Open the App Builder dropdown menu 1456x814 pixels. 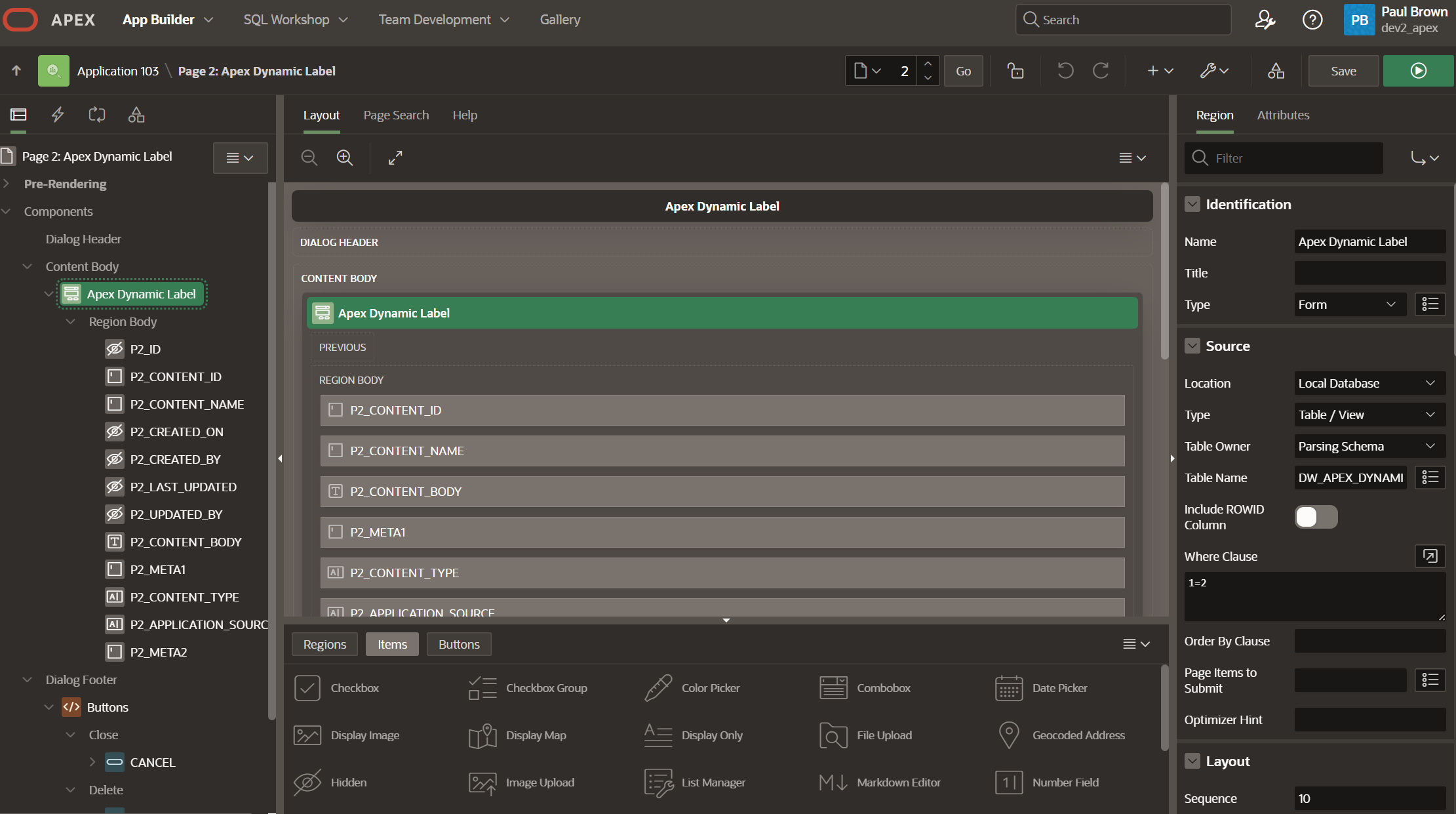pyautogui.click(x=168, y=20)
